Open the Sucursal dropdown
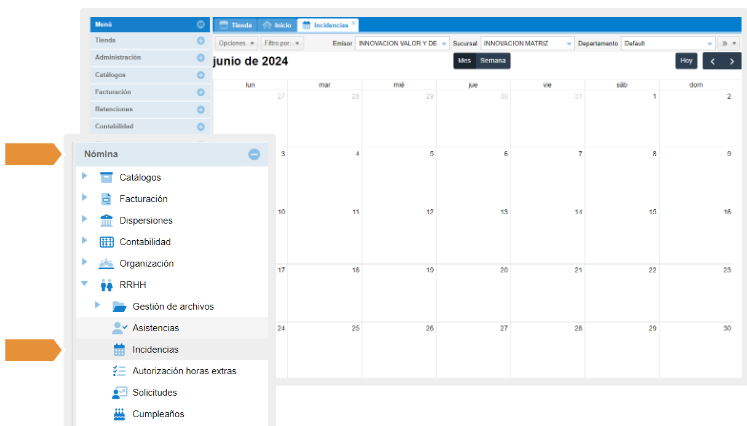 (569, 44)
